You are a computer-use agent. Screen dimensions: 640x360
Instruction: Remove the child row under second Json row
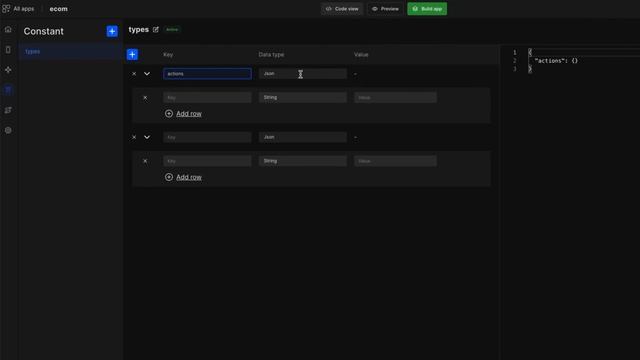tap(145, 161)
